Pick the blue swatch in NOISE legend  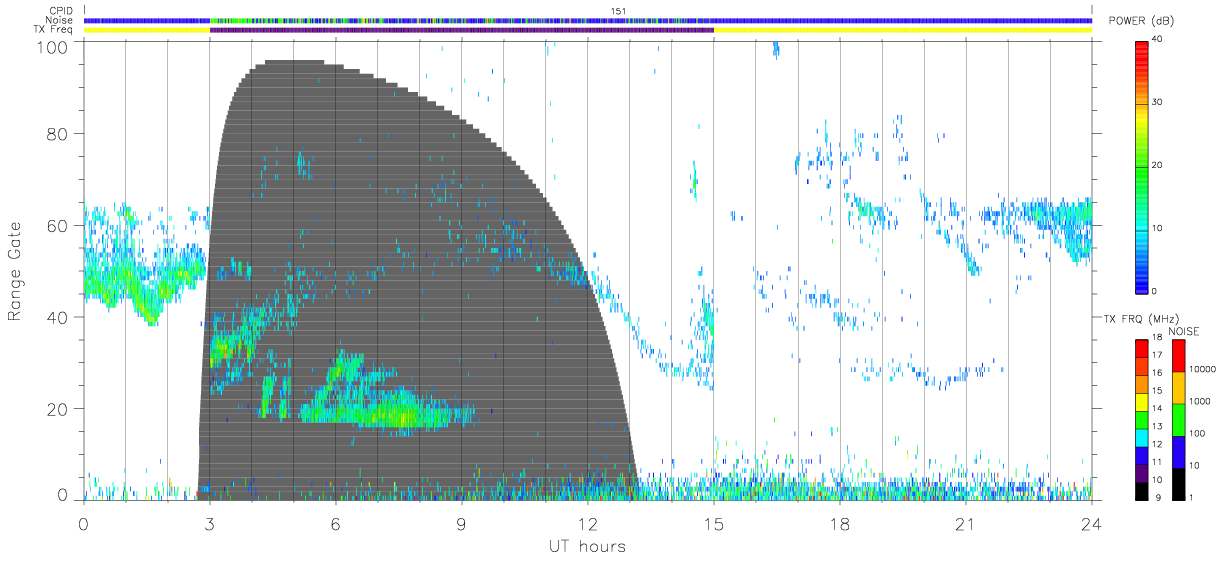tap(1178, 452)
